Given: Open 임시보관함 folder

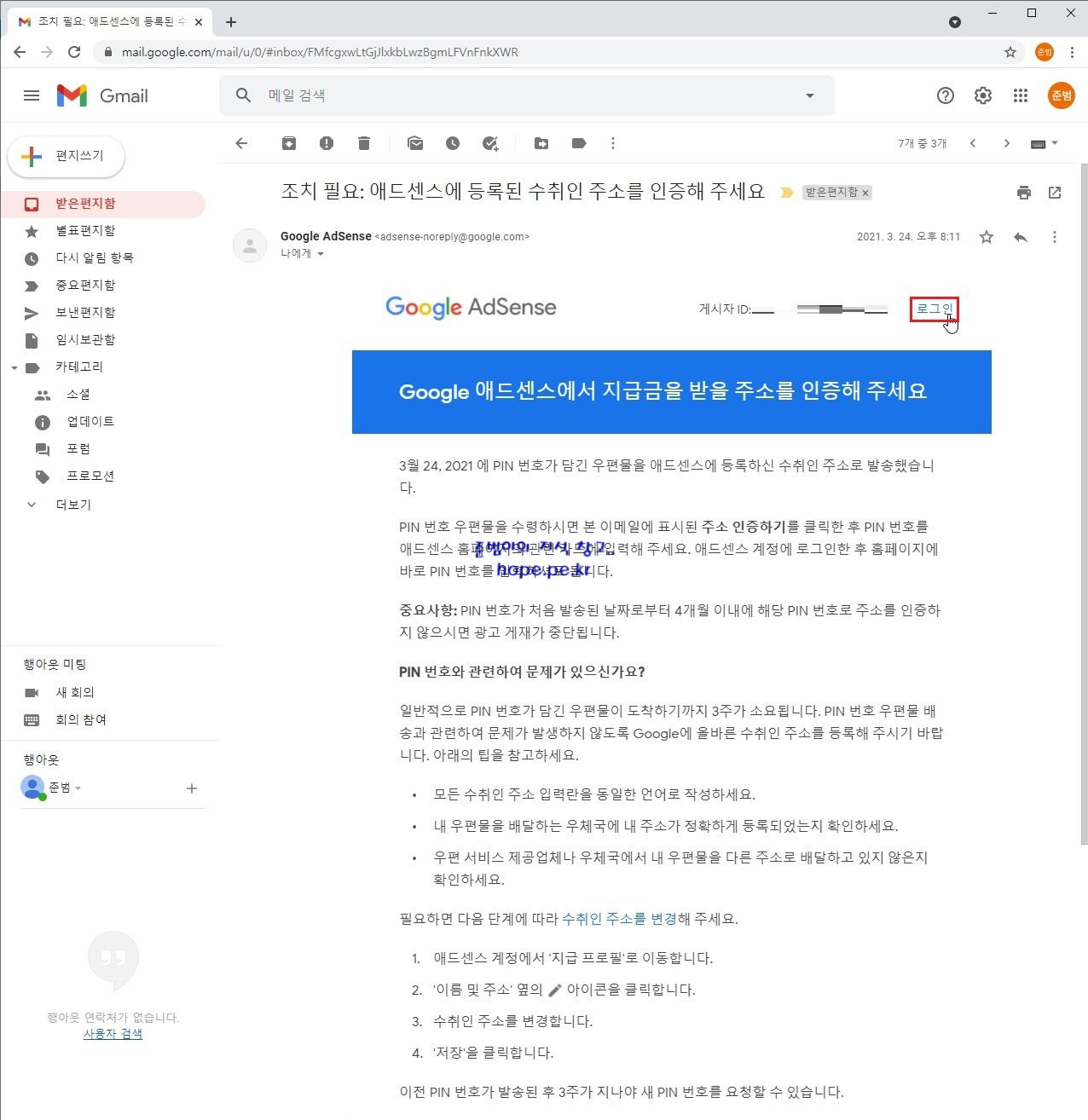Looking at the screenshot, I should point(102,340).
